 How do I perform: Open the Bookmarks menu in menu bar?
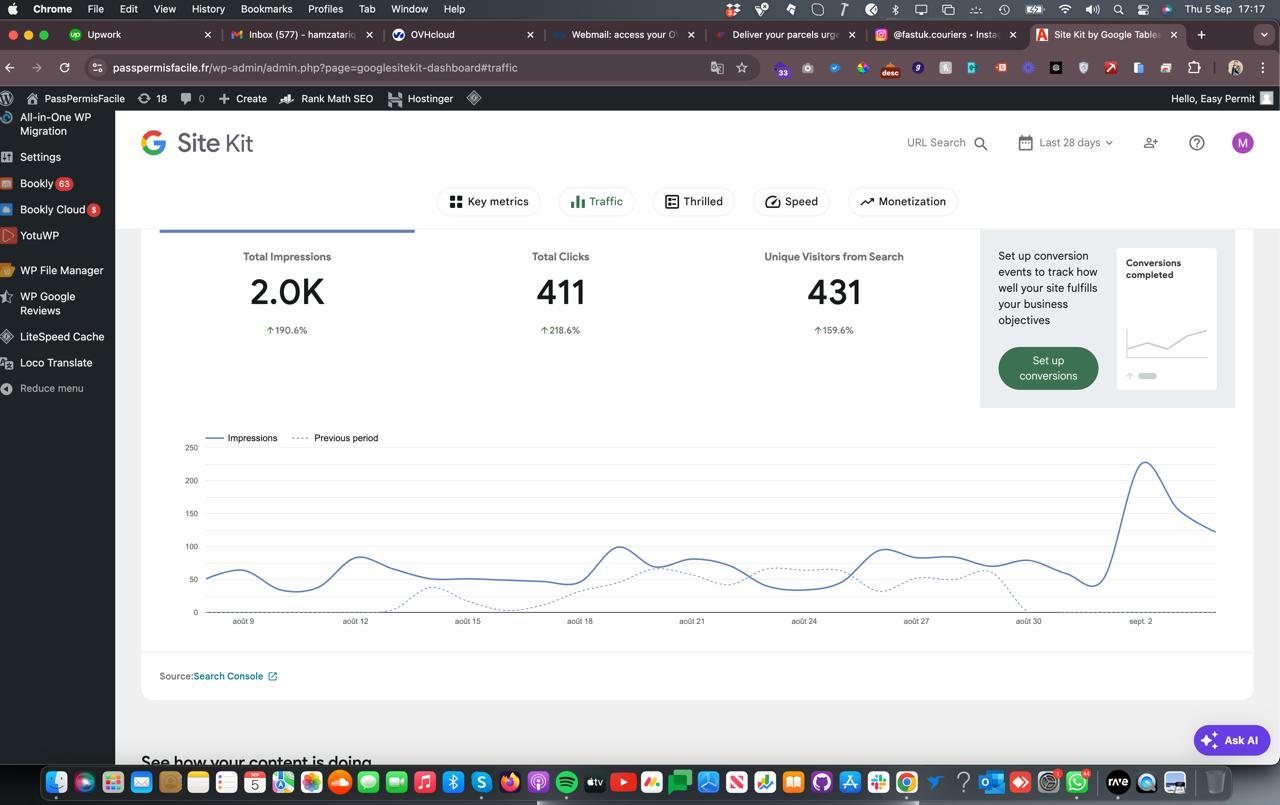266,9
